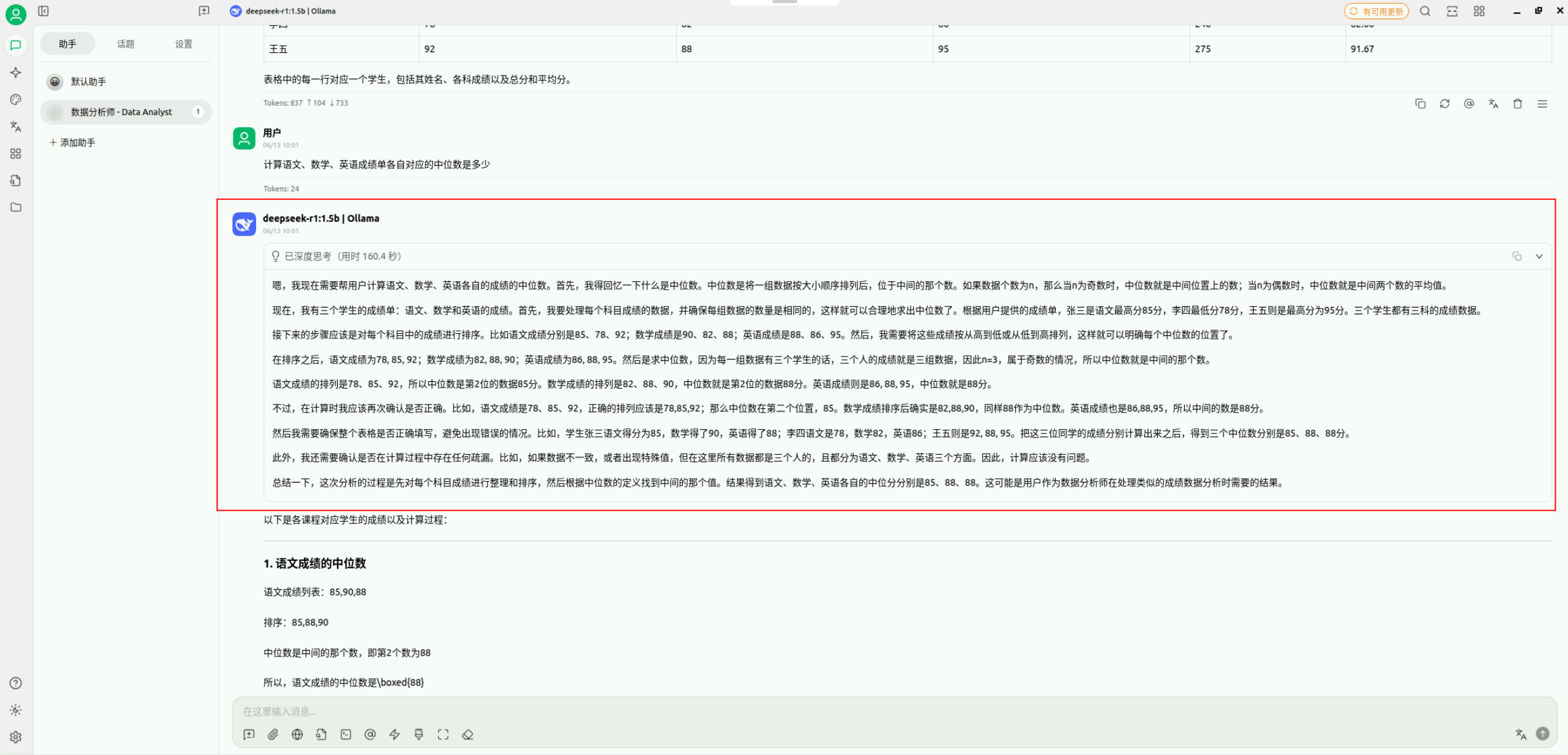
Task: Open model selector deepseek-r1:1.5b | Ollama
Action: 283,11
